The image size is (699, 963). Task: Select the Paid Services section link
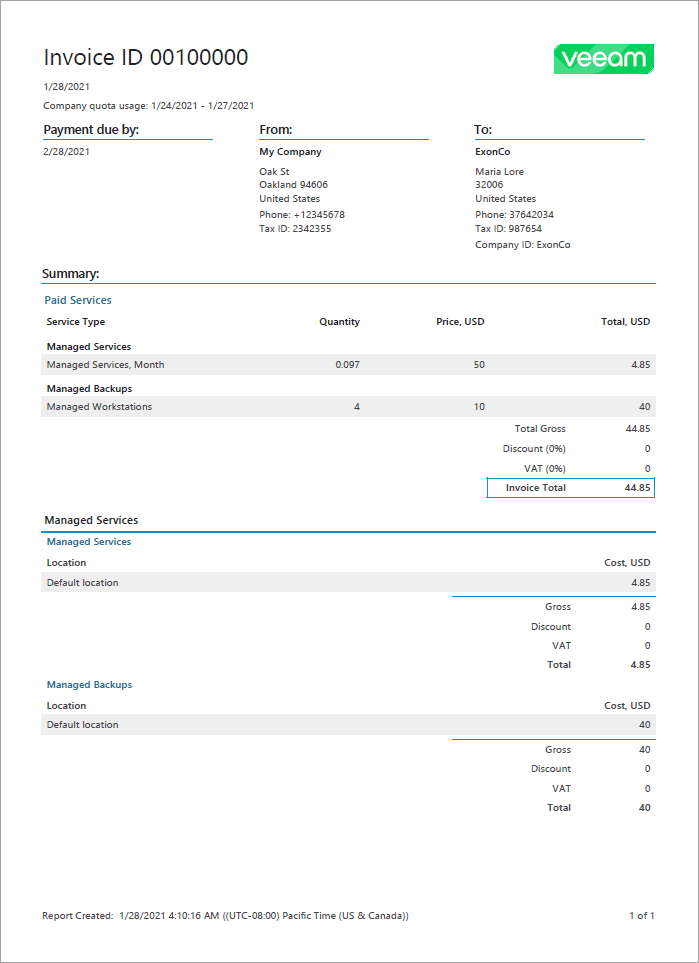click(x=78, y=300)
